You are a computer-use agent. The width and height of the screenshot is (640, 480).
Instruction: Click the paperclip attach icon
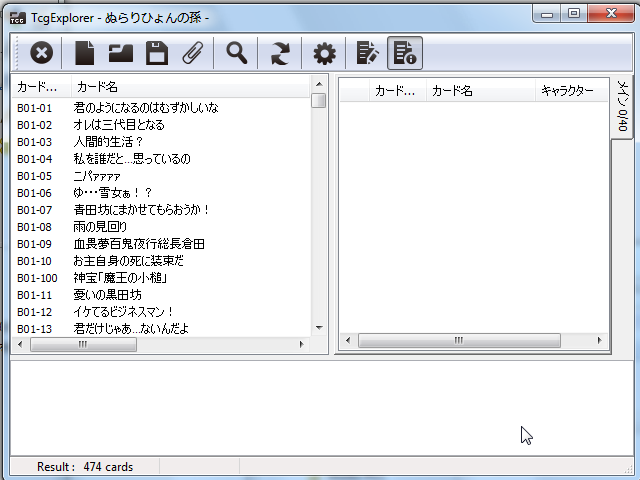[193, 53]
